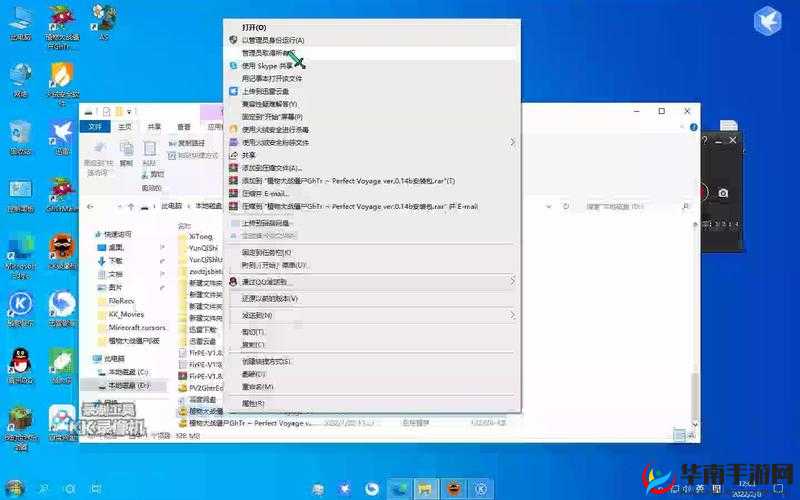Open the quick access toolbar dropdown arrow
Screen dimensions: 800x500
tap(130, 112)
